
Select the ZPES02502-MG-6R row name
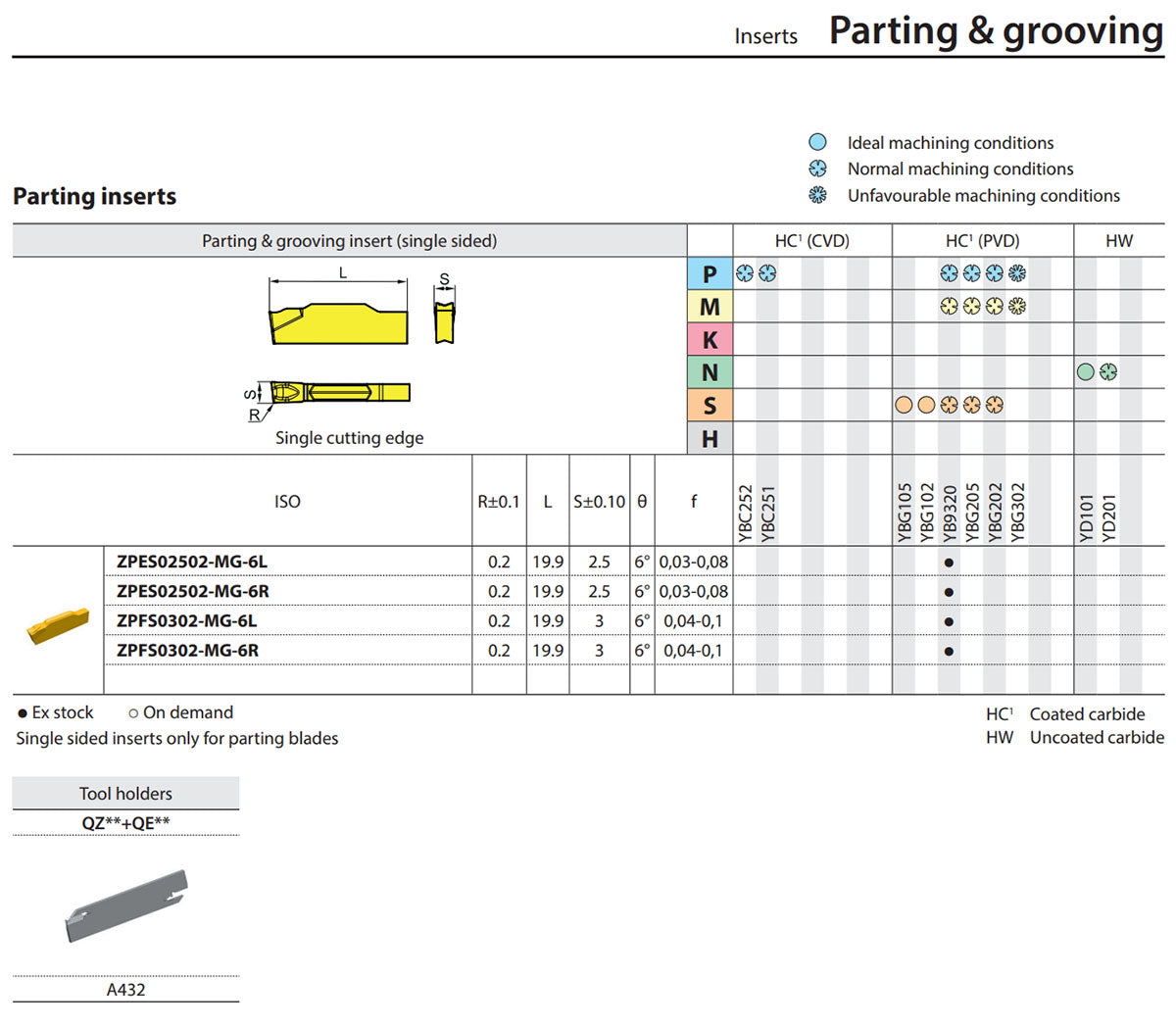[x=193, y=591]
